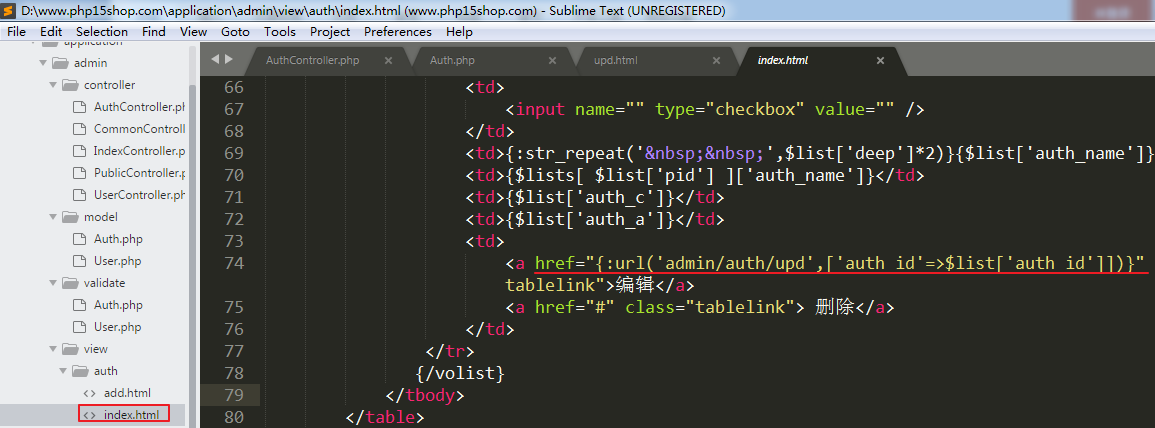Open the Preferences menu

coord(397,32)
